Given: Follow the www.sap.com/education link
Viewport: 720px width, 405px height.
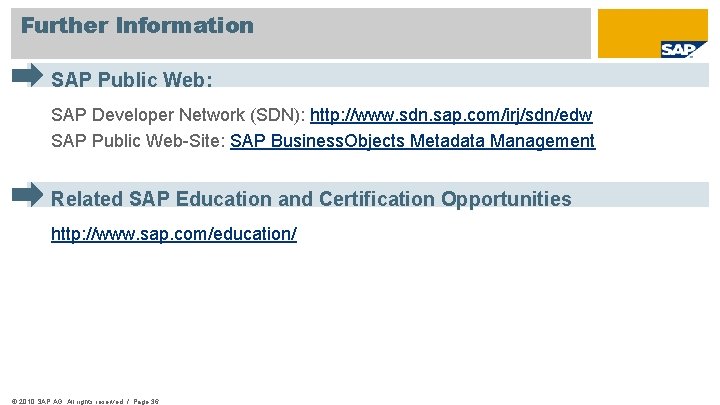Looking at the screenshot, I should pos(174,234).
